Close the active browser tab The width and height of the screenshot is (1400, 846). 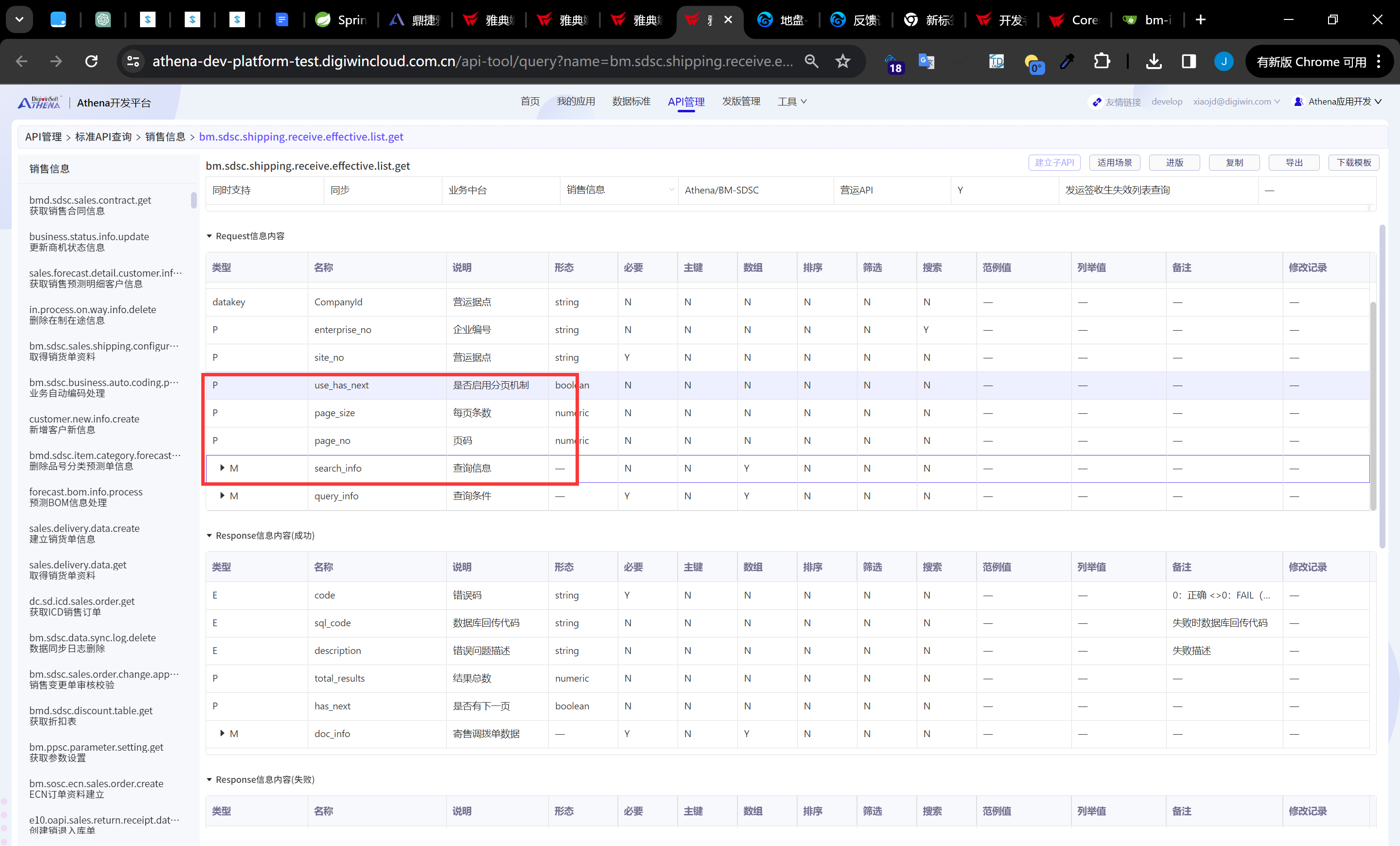point(728,20)
